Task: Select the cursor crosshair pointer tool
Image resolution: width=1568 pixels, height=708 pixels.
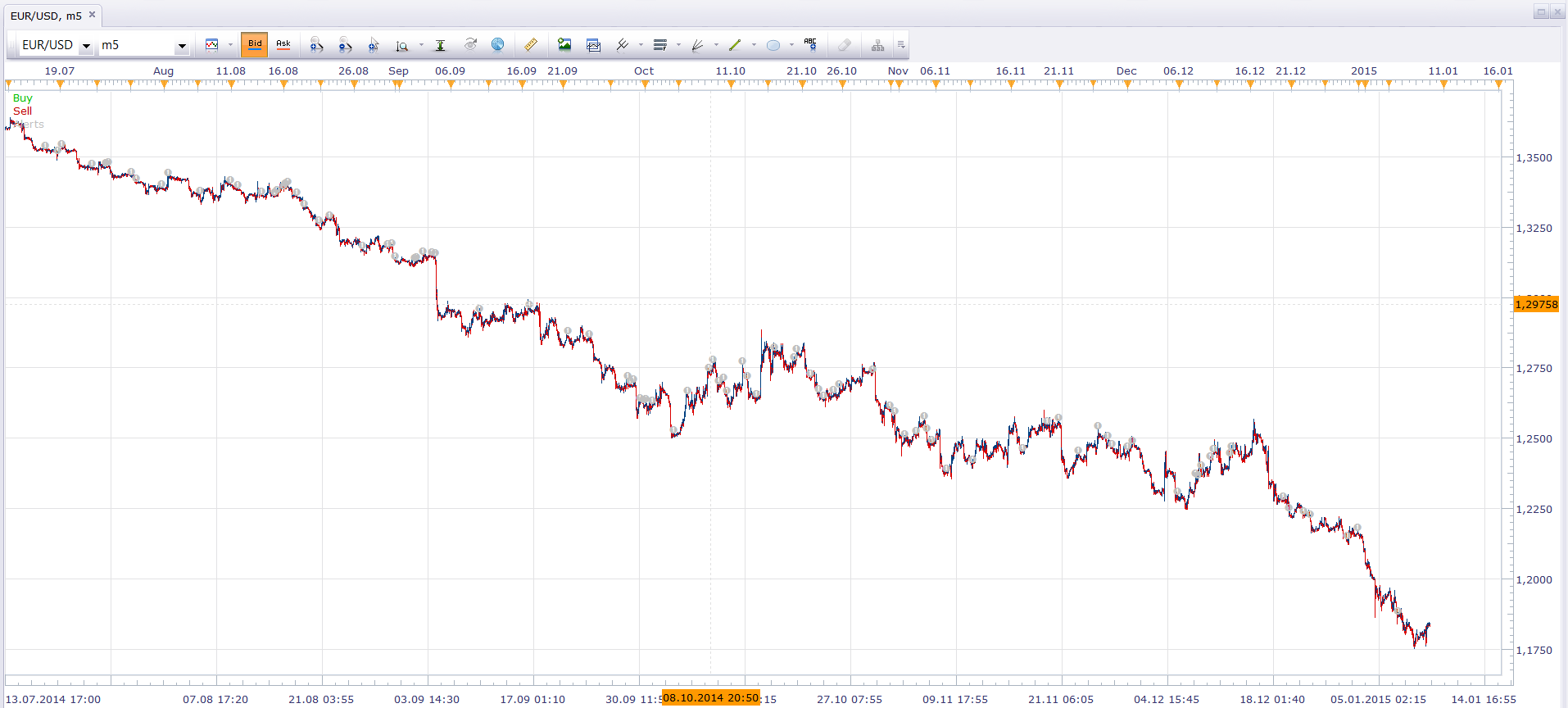Action: (x=374, y=45)
